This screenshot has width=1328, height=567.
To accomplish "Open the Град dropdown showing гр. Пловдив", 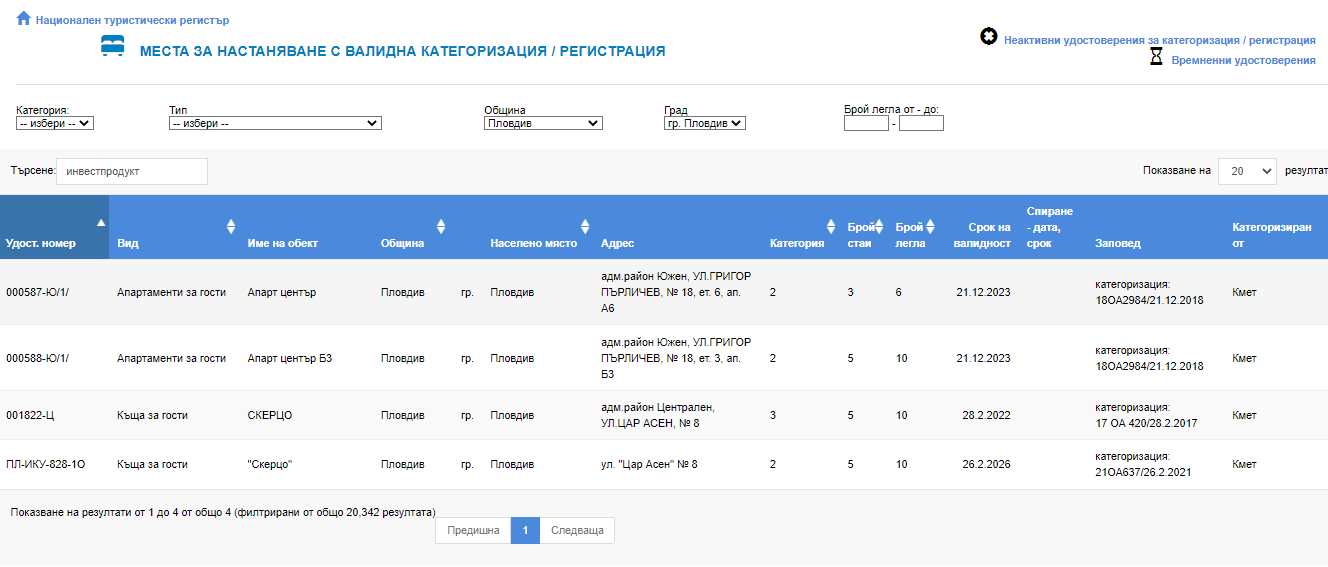I will (705, 124).
